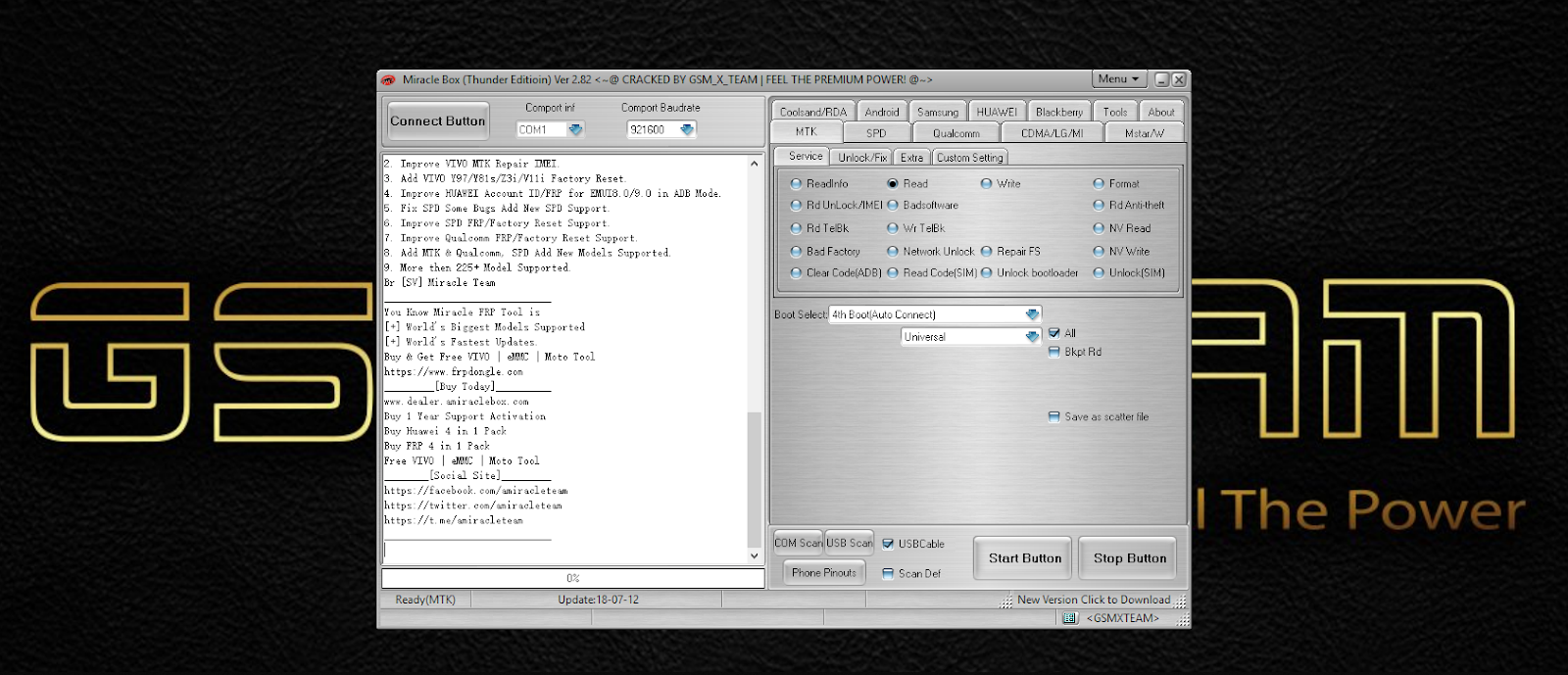This screenshot has height=675, width=1568.
Task: Click the 0% progress bar
Action: click(573, 578)
